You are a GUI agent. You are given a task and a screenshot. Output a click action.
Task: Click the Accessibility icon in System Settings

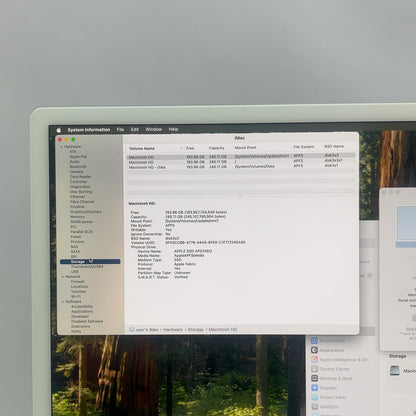(x=314, y=341)
